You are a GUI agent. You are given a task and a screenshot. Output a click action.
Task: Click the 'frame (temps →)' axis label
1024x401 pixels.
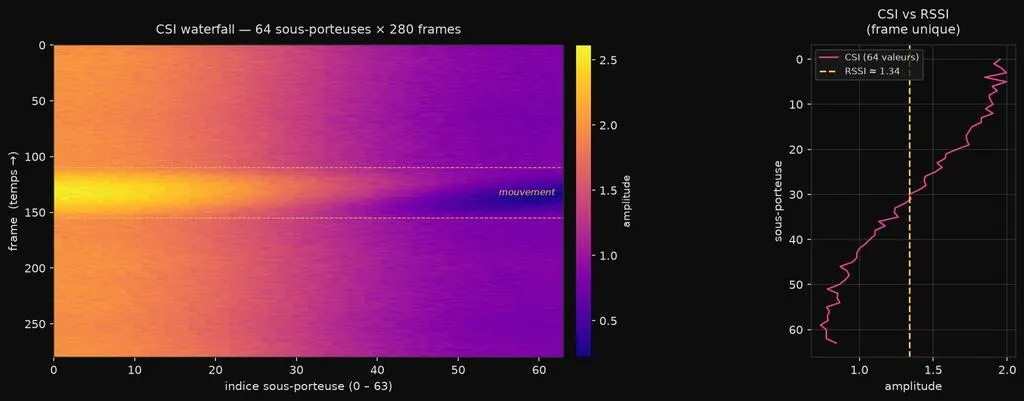click(x=12, y=200)
